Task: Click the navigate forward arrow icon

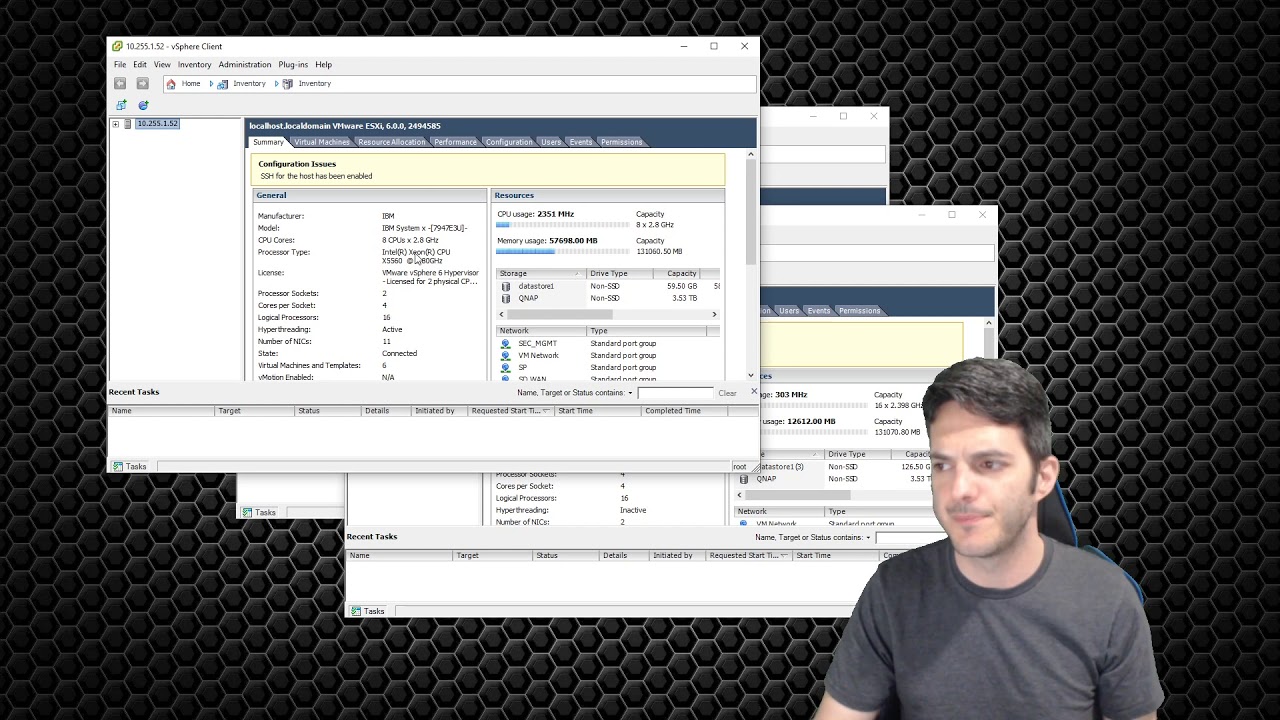Action: pyautogui.click(x=142, y=84)
